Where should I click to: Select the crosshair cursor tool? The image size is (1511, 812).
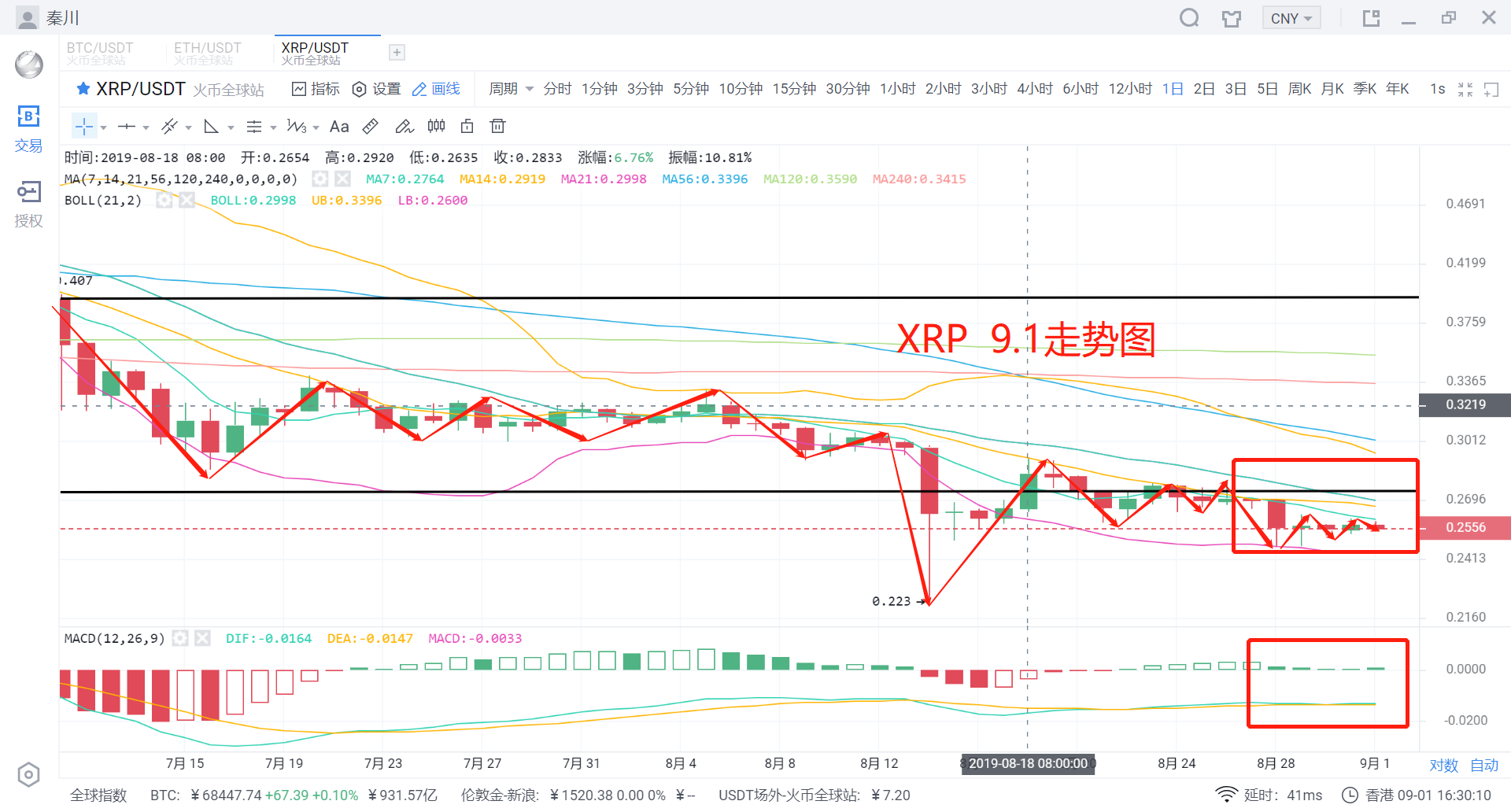tap(84, 127)
